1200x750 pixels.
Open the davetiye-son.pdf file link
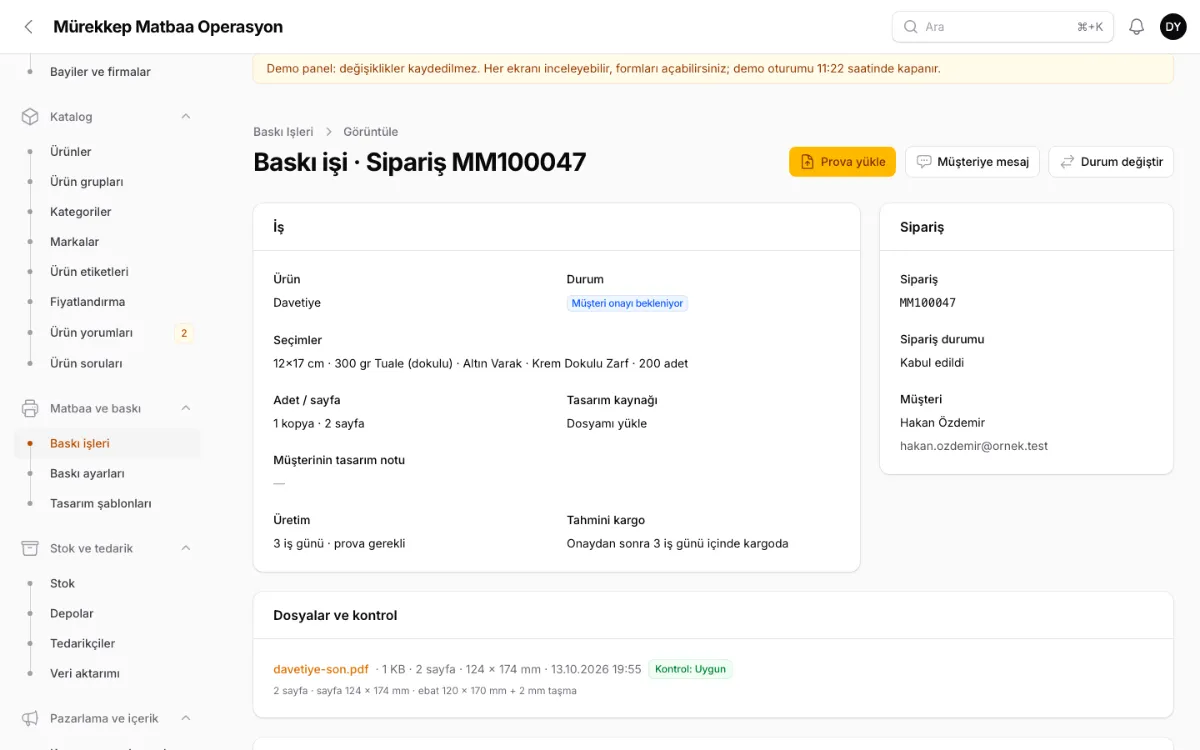tap(321, 669)
